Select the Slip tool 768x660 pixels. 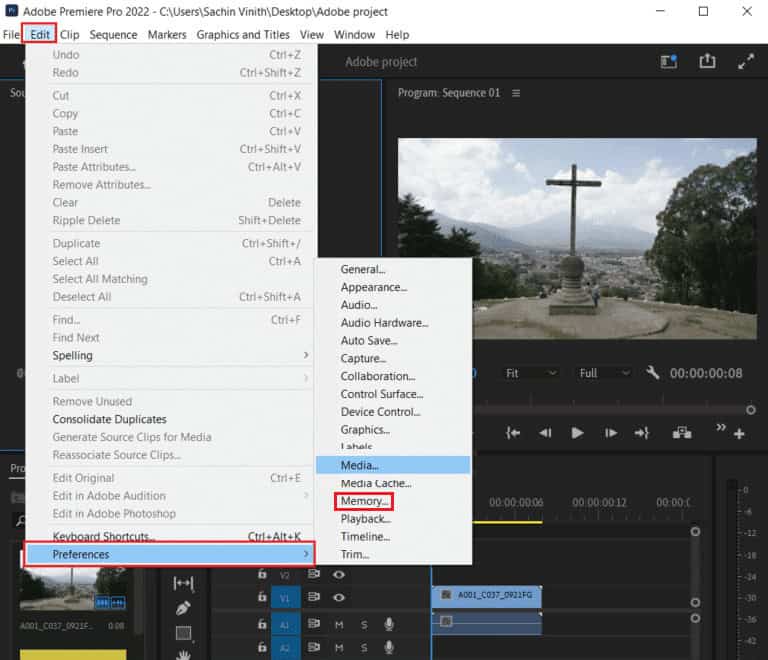pyautogui.click(x=183, y=583)
